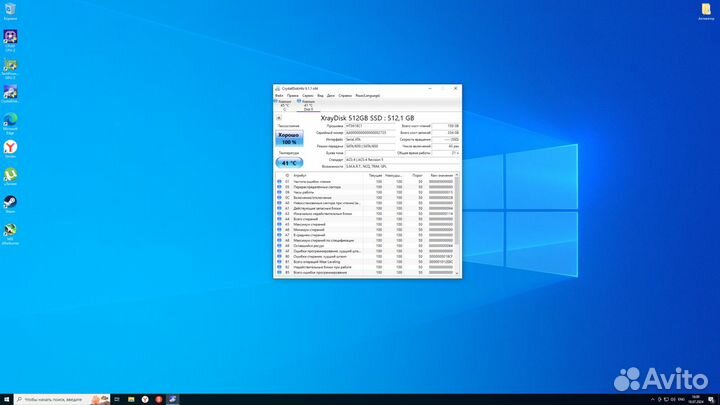This screenshot has width=720, height=405.
Task: Click the Хорошо 100 % health status button
Action: pos(289,138)
